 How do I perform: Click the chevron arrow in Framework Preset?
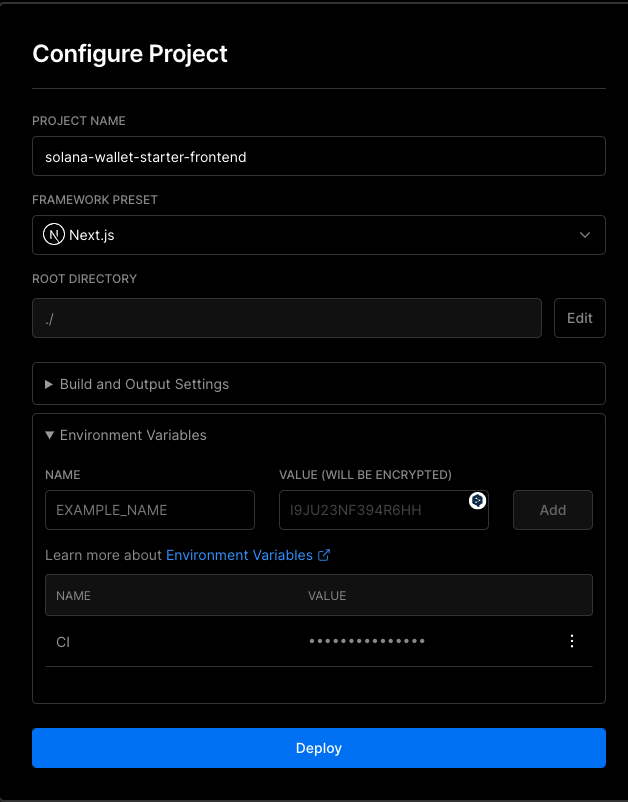pos(585,235)
